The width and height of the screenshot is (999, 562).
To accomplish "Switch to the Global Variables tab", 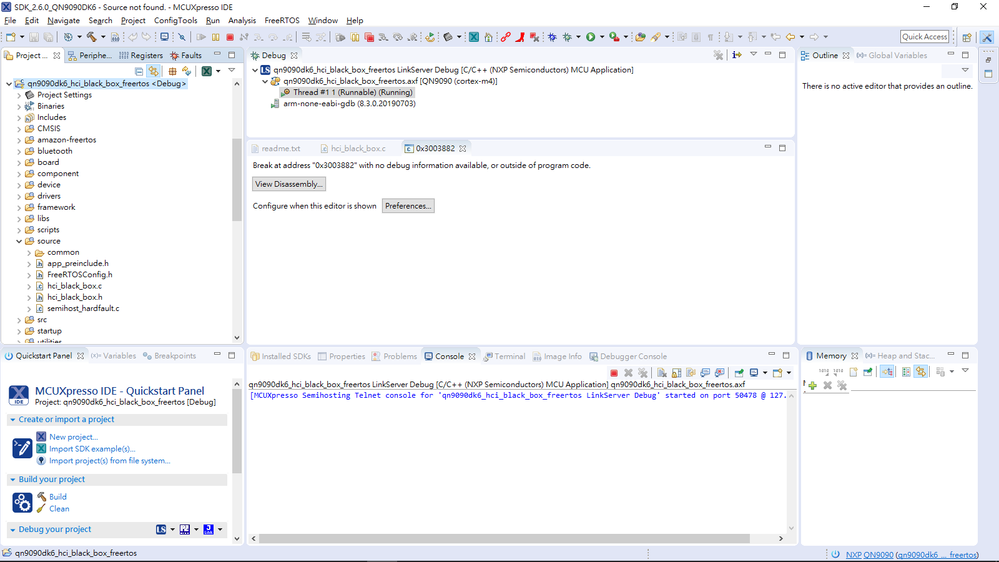I will pos(892,55).
